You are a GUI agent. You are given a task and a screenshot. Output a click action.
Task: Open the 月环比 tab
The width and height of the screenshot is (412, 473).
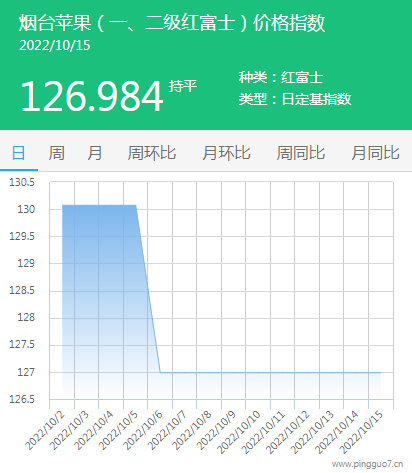coord(226,153)
